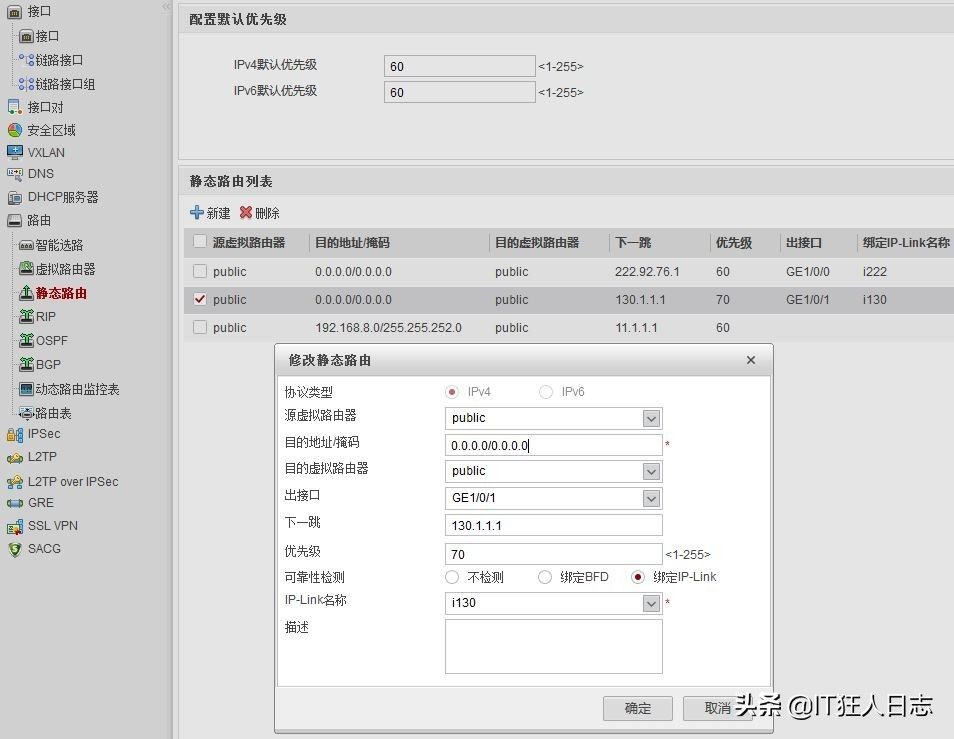Open the Security Zone (安全区域) icon

point(14,130)
